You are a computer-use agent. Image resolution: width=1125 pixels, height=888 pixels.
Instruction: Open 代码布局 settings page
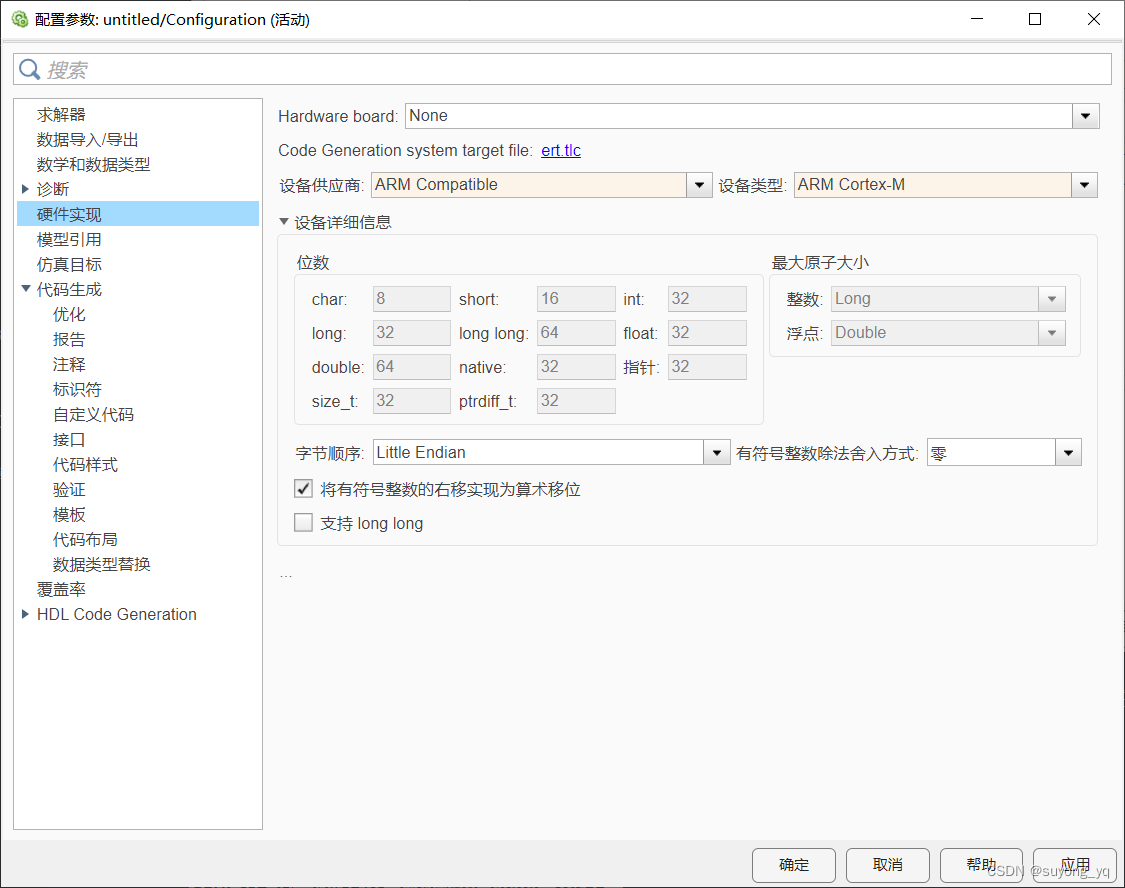(85, 539)
